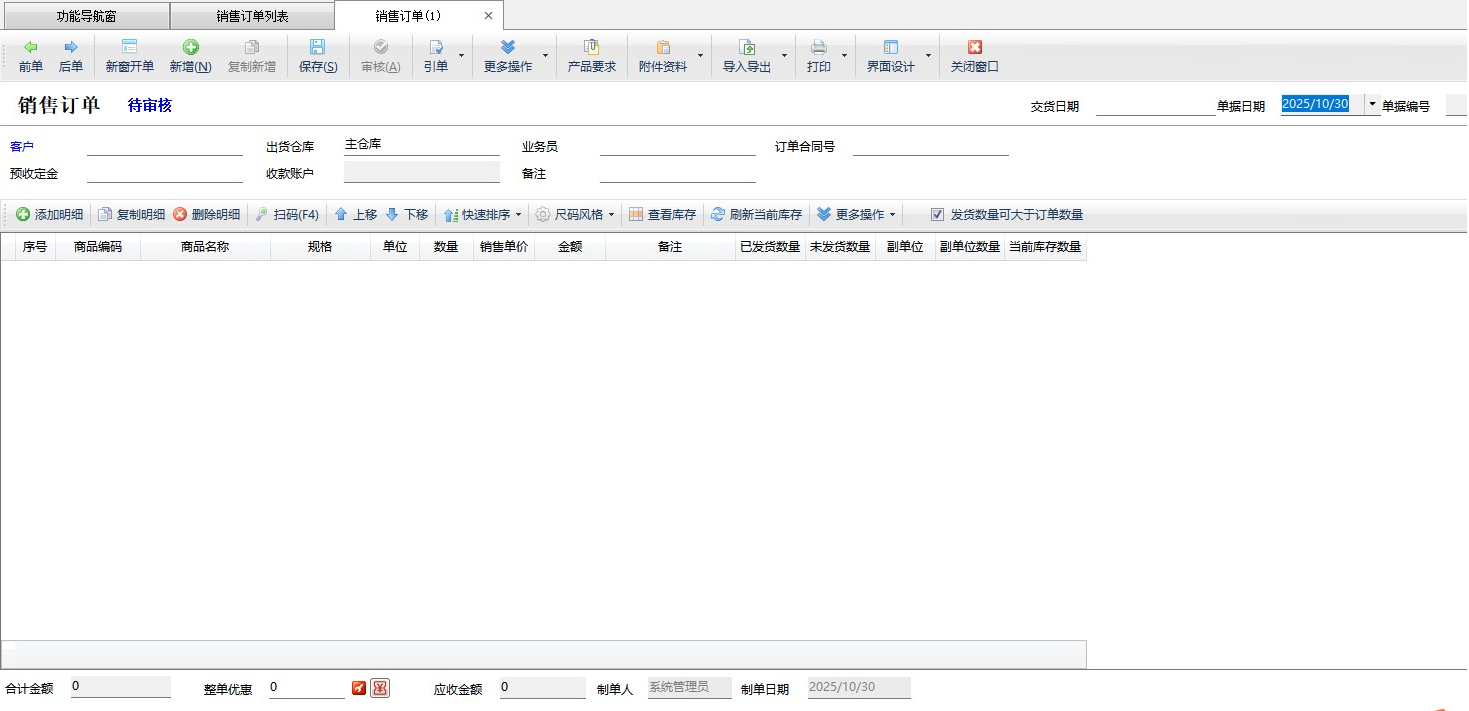Go to next order with 后单 arrow
1469x711 pixels.
[x=71, y=56]
